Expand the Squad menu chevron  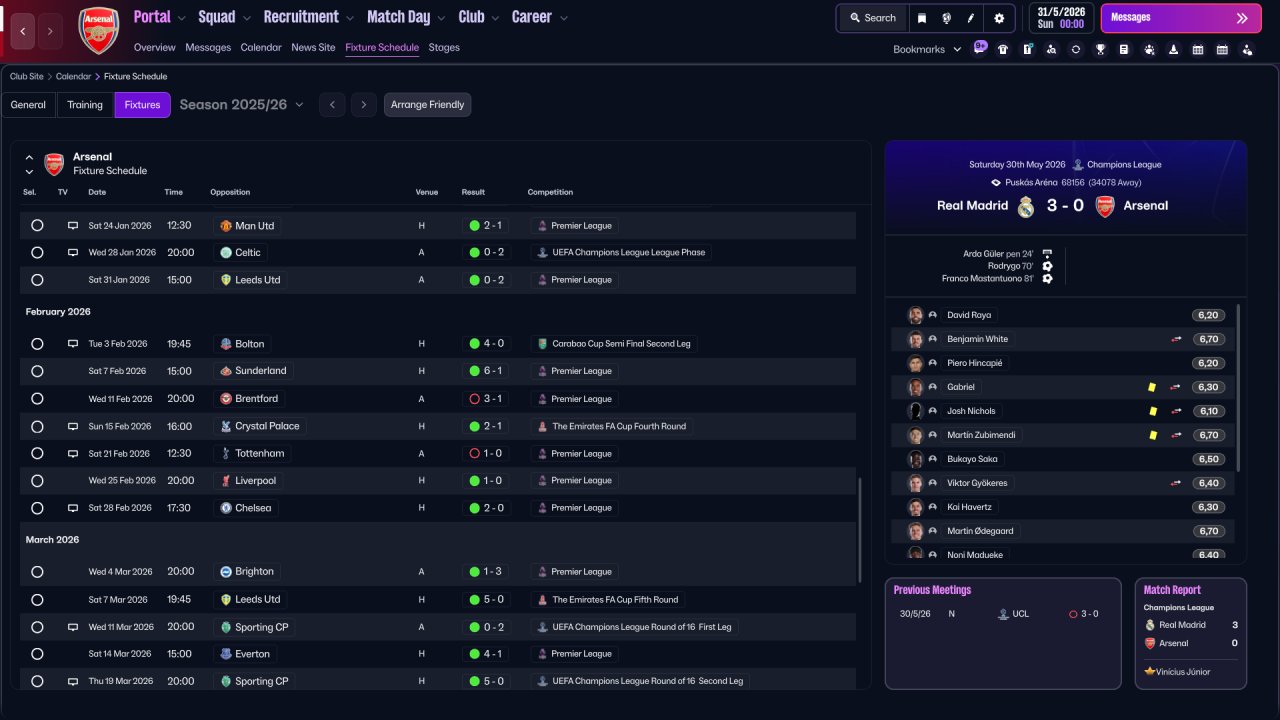tap(246, 18)
